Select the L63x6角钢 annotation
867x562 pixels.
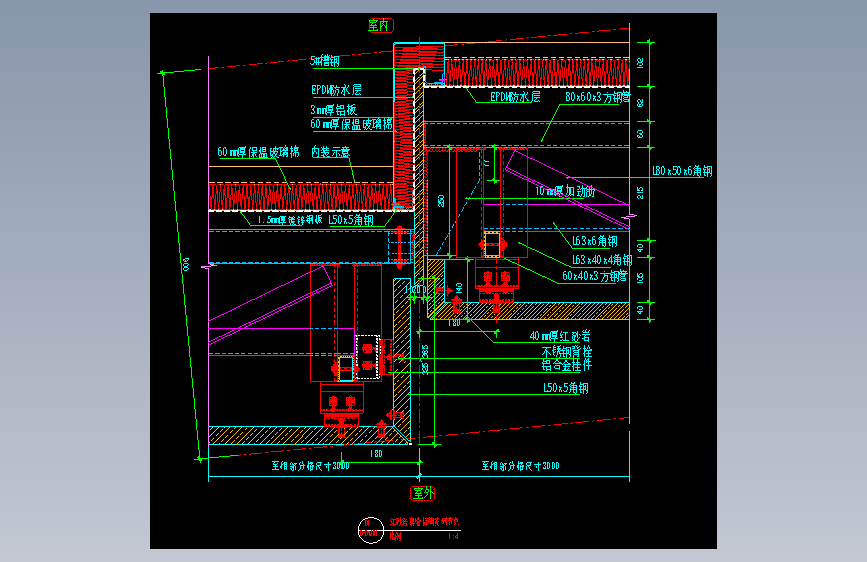pos(595,241)
